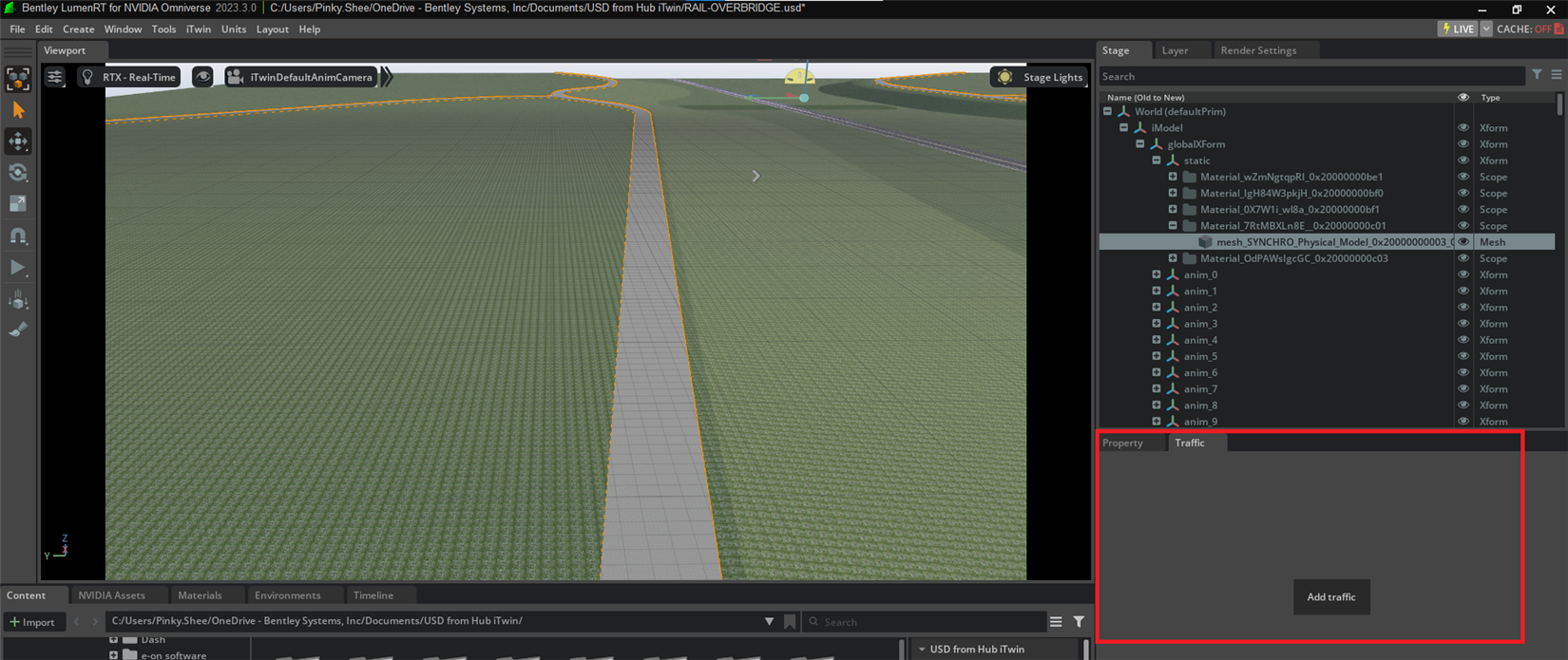This screenshot has height=660, width=1568.
Task: Toggle visibility of anim_0
Action: click(x=1463, y=274)
